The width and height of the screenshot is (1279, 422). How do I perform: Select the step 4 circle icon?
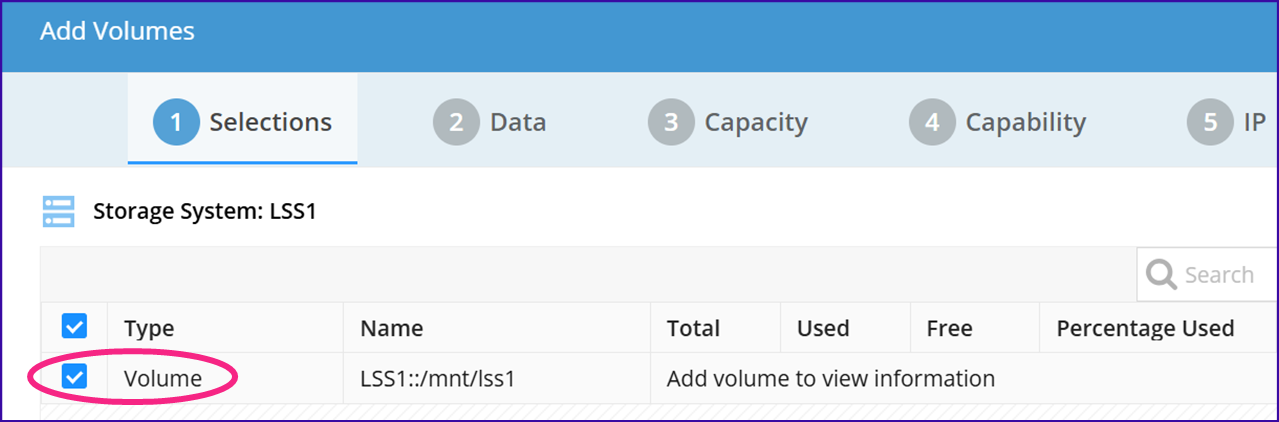click(x=933, y=122)
